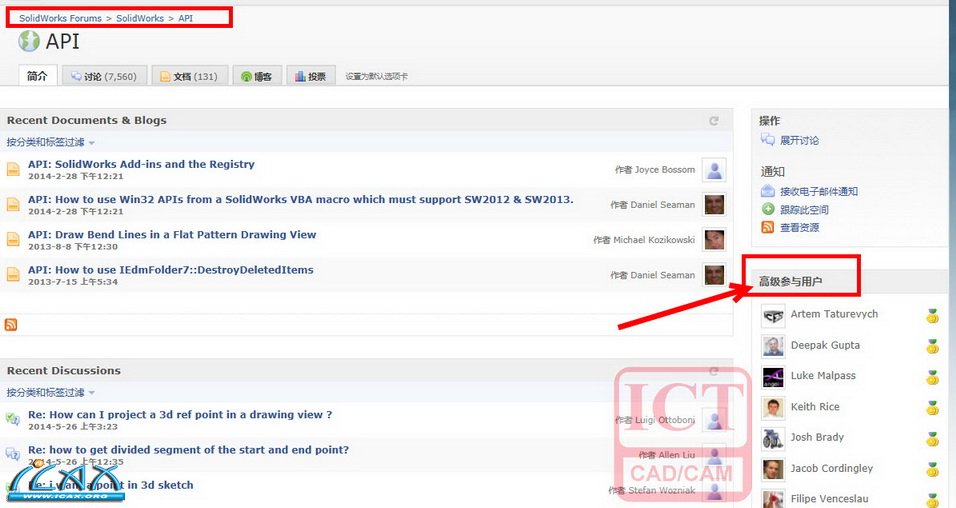This screenshot has height=508, width=956.
Task: Open Daniel Seaman author link on Win32 row
Action: [662, 205]
